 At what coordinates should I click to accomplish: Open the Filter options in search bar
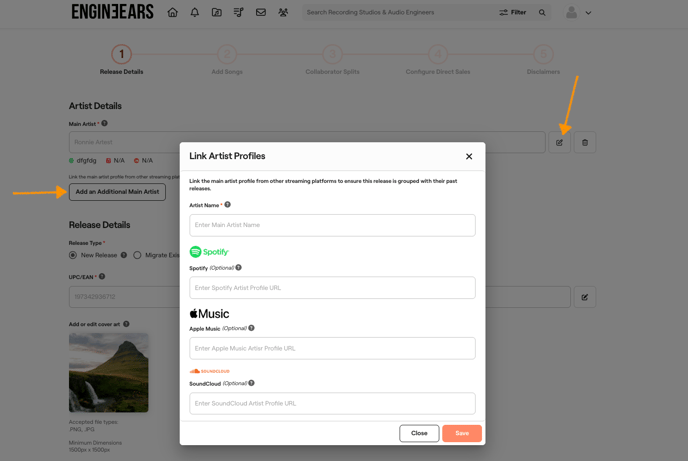pyautogui.click(x=513, y=13)
